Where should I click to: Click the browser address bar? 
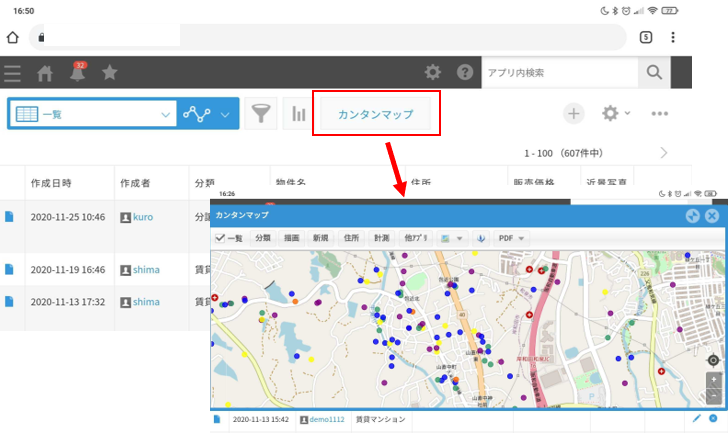[328, 37]
